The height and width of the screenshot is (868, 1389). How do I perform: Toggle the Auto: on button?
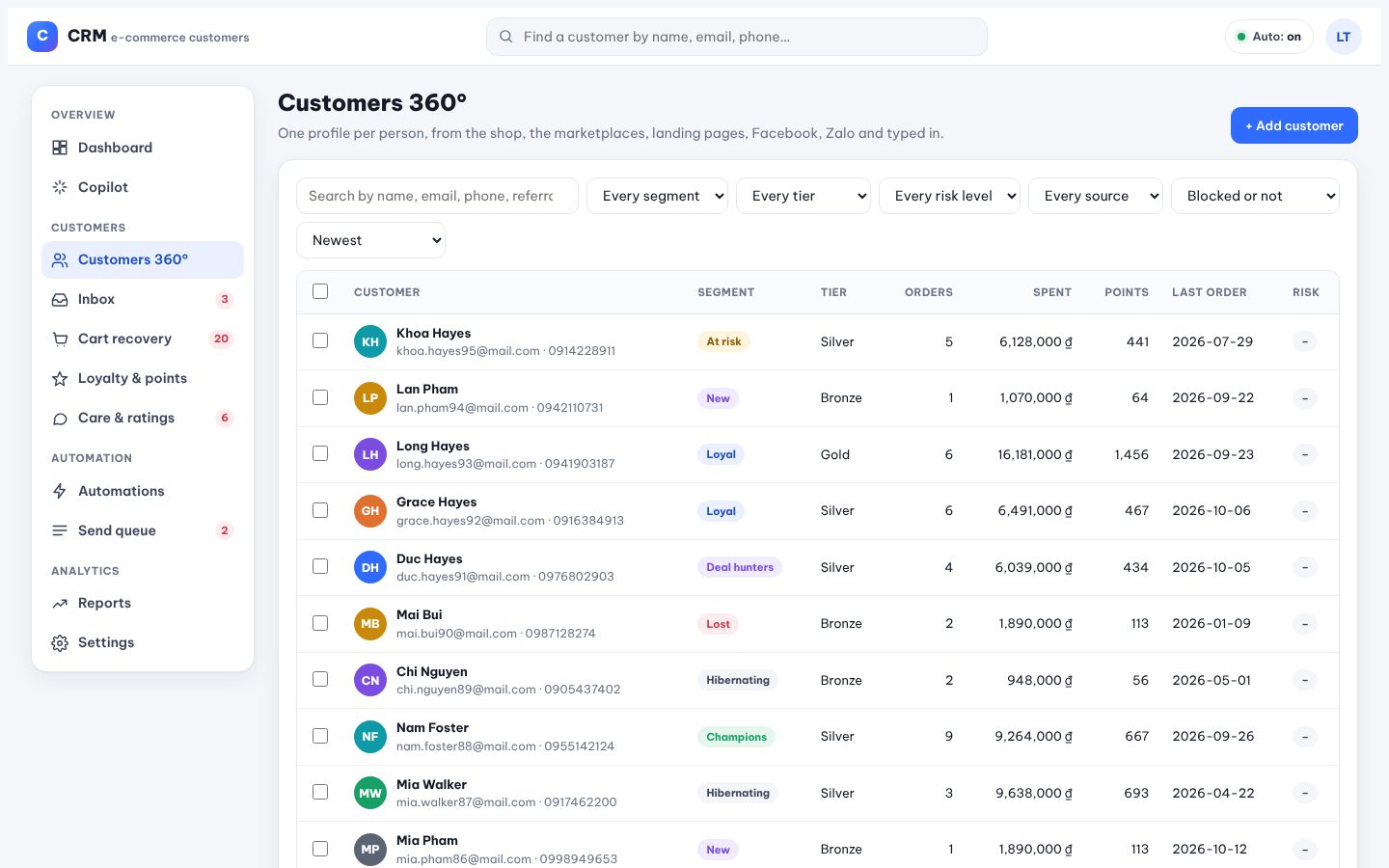click(1269, 37)
